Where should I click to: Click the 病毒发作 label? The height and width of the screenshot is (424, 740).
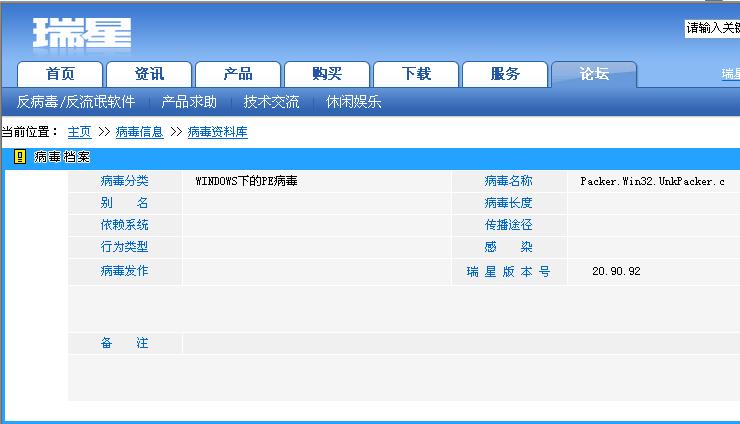tap(125, 271)
